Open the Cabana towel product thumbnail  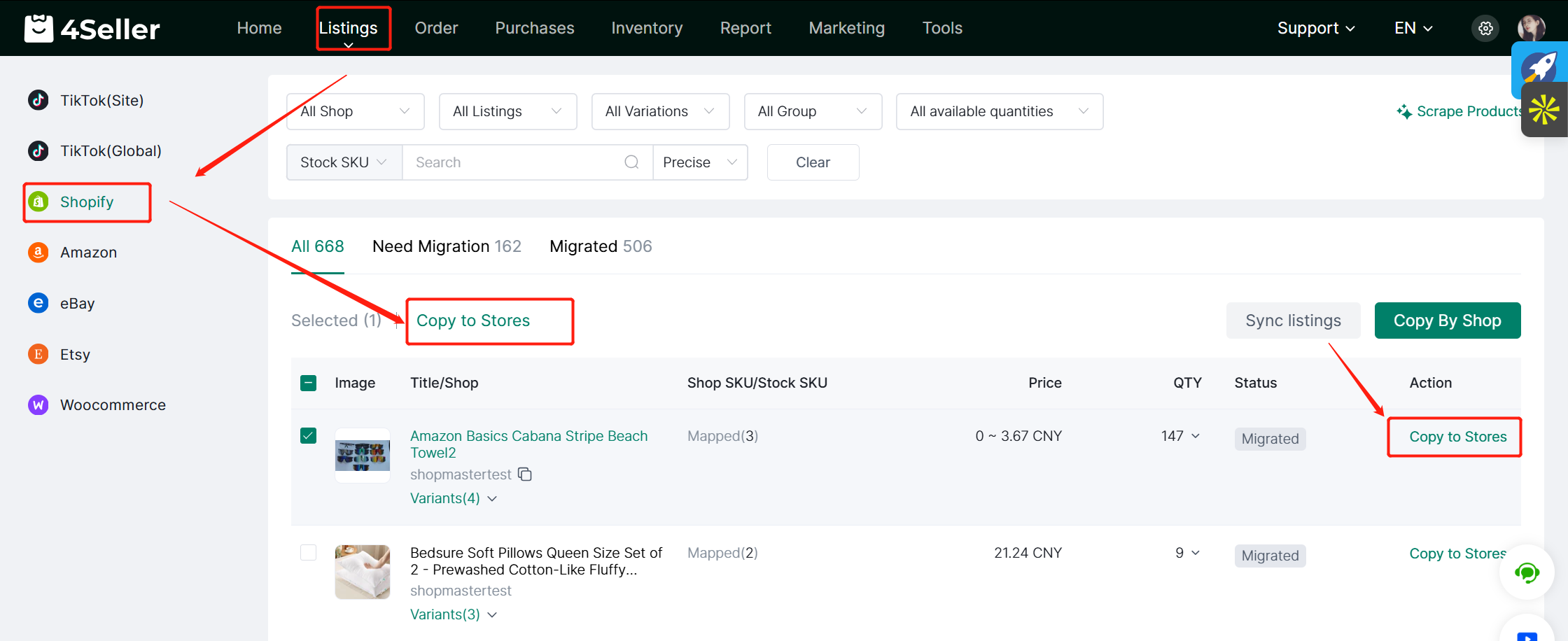point(363,456)
